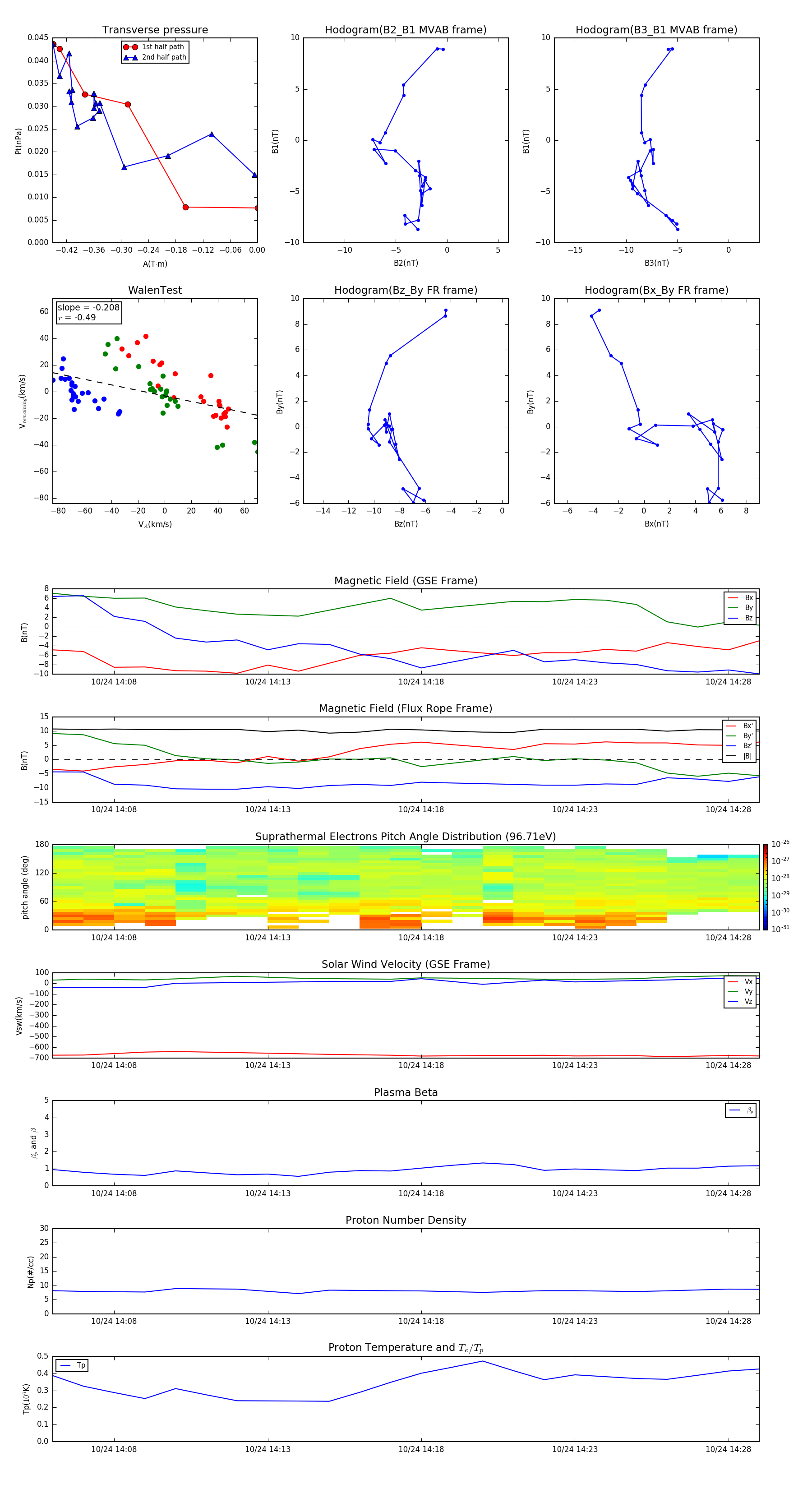Click the colorbar's bottom tick label, 10^-31

pyautogui.click(x=780, y=929)
